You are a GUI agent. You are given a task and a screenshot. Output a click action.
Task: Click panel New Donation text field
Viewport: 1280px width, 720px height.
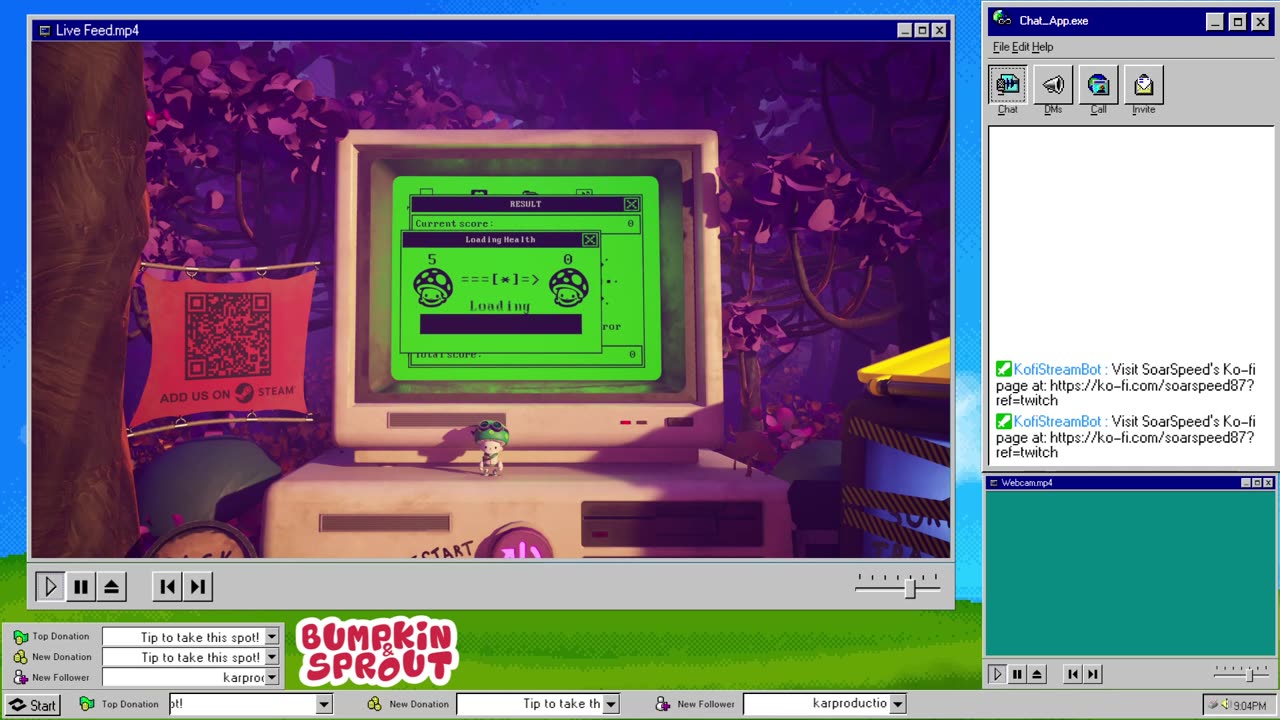pyautogui.click(x=183, y=657)
